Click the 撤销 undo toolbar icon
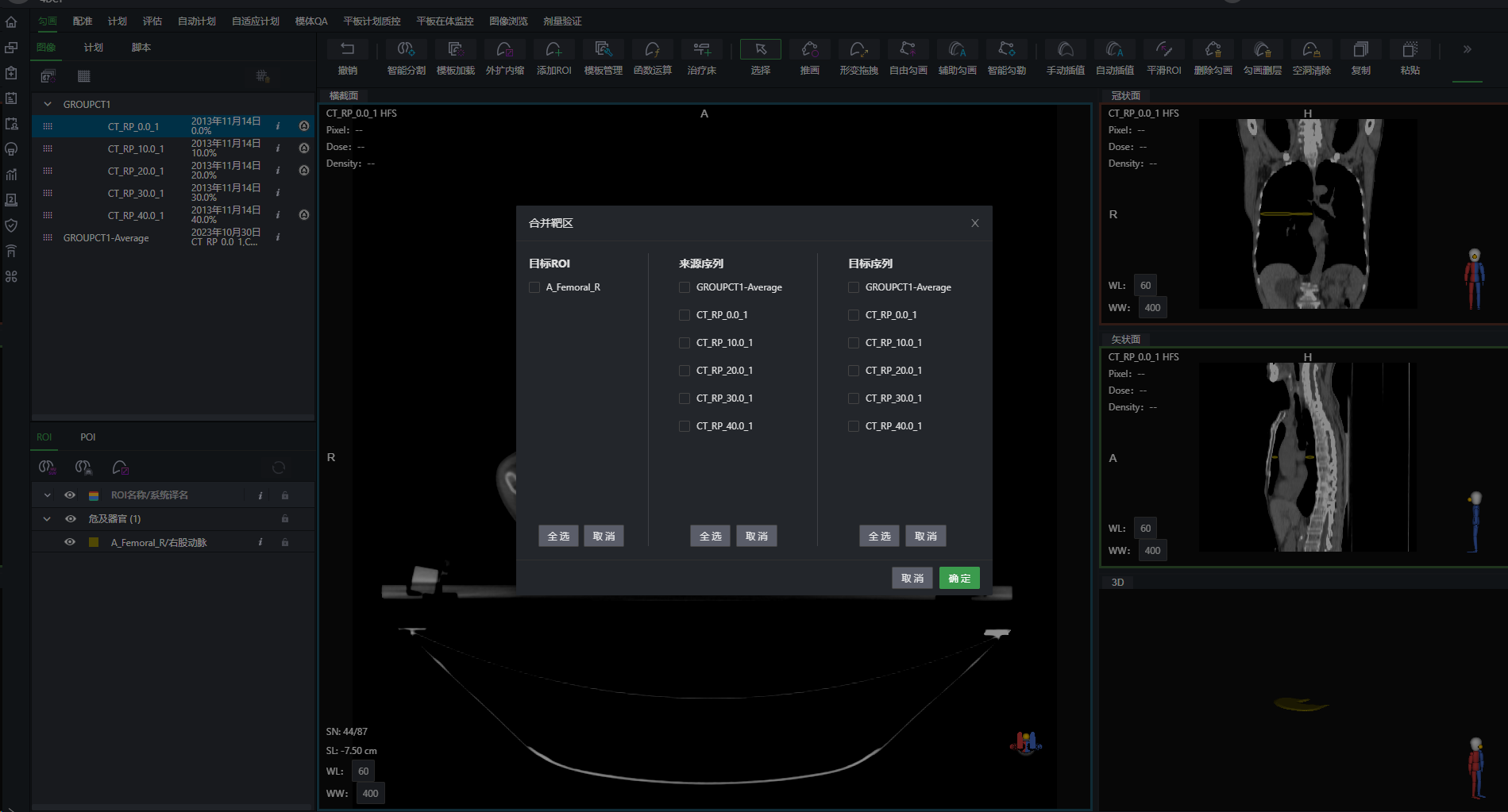Viewport: 1508px width, 812px height. pos(348,50)
